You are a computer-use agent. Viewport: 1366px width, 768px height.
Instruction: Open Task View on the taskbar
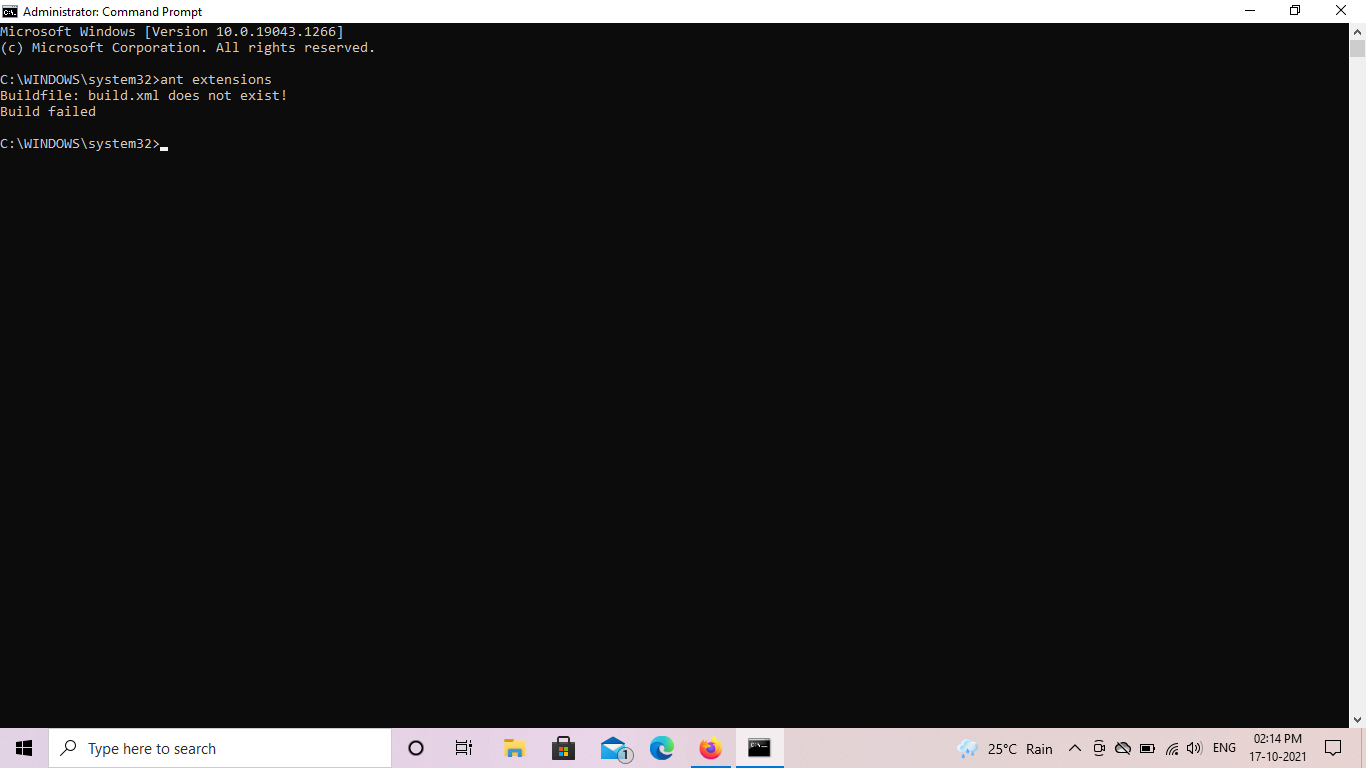[464, 748]
